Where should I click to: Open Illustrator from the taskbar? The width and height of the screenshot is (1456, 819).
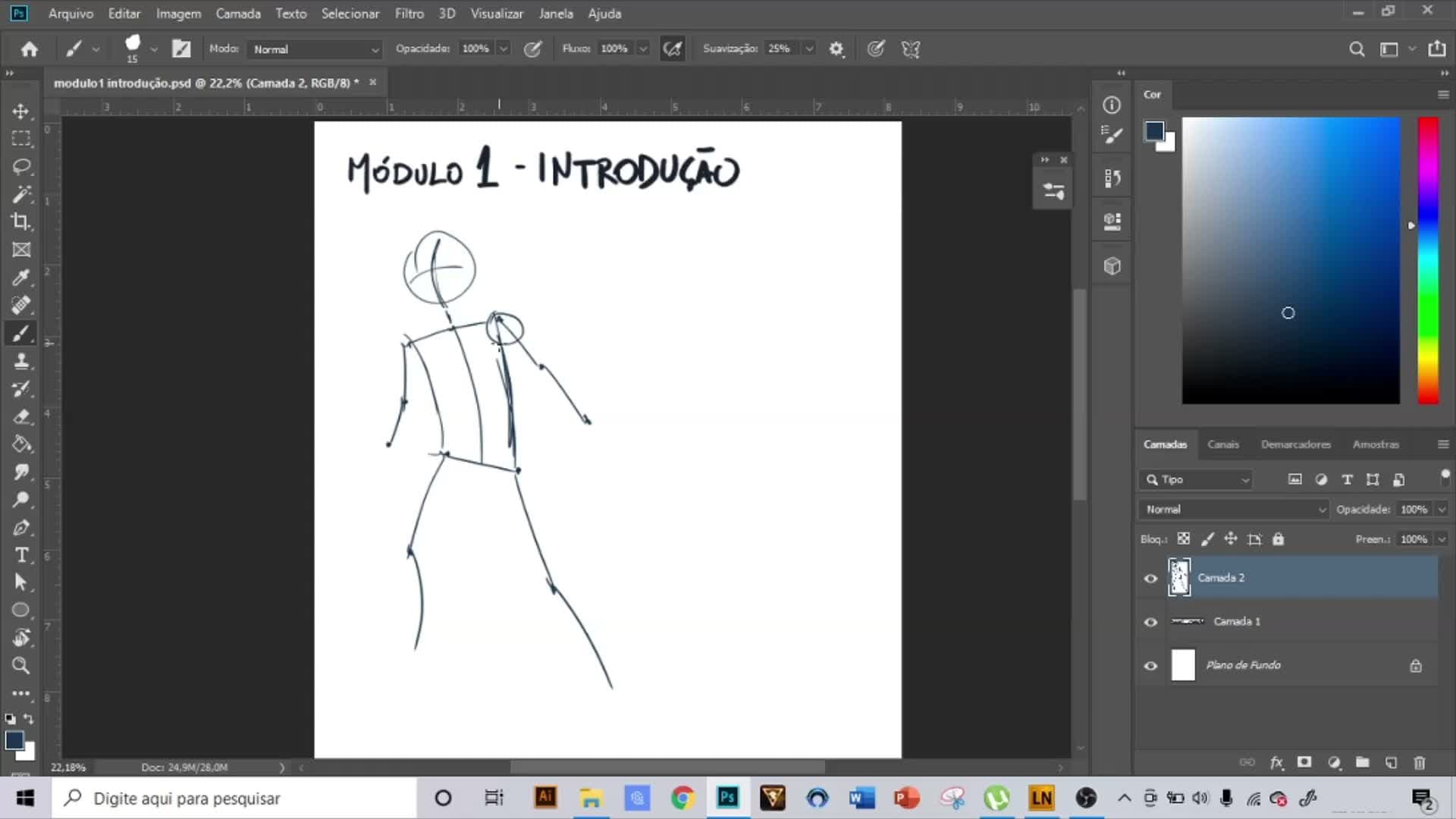(545, 798)
